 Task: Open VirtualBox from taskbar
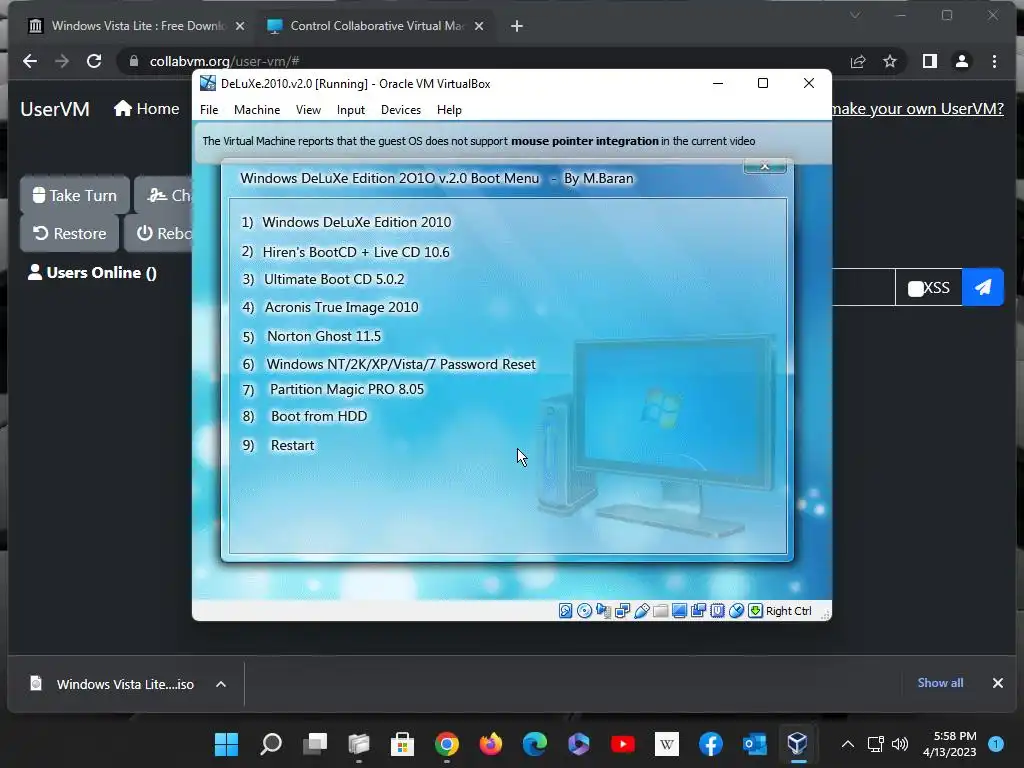coord(797,744)
